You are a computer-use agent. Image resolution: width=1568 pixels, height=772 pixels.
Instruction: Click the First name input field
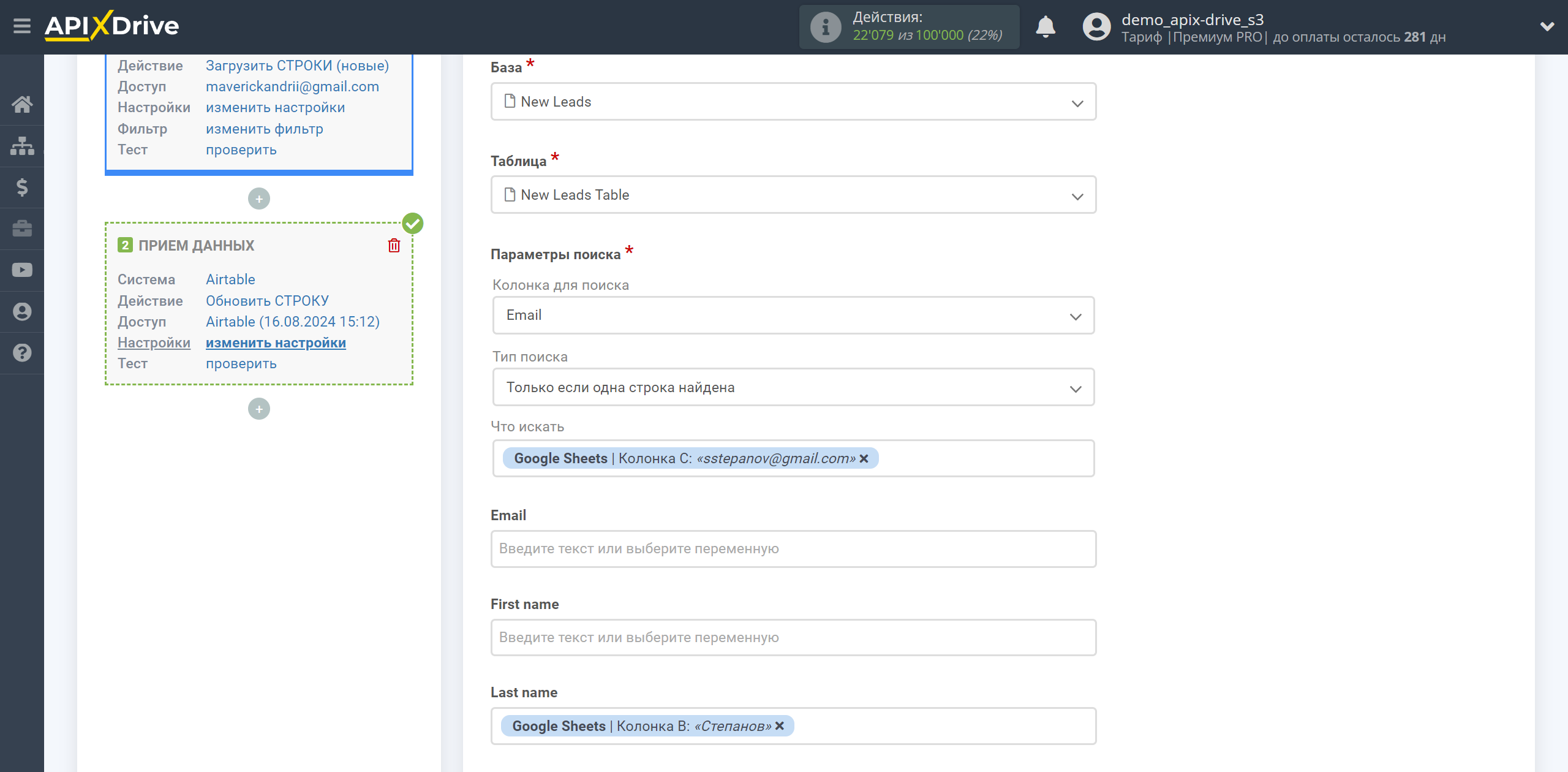(793, 638)
